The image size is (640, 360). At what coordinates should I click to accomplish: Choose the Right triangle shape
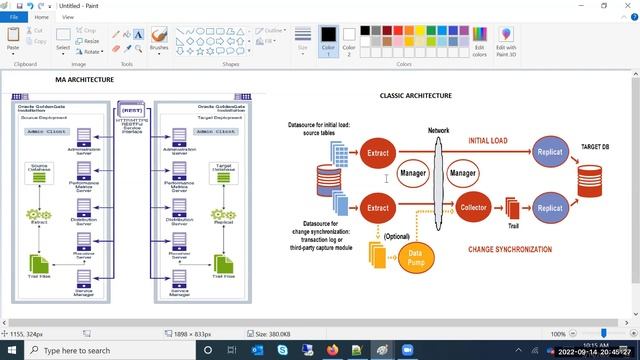(x=180, y=41)
